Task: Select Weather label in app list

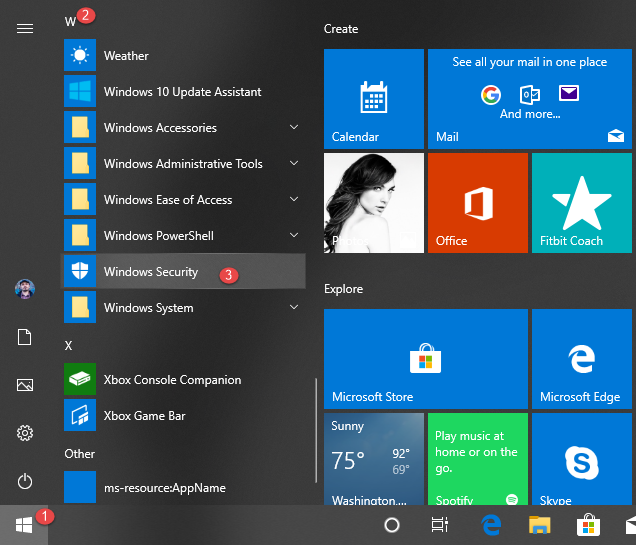Action: coord(126,56)
